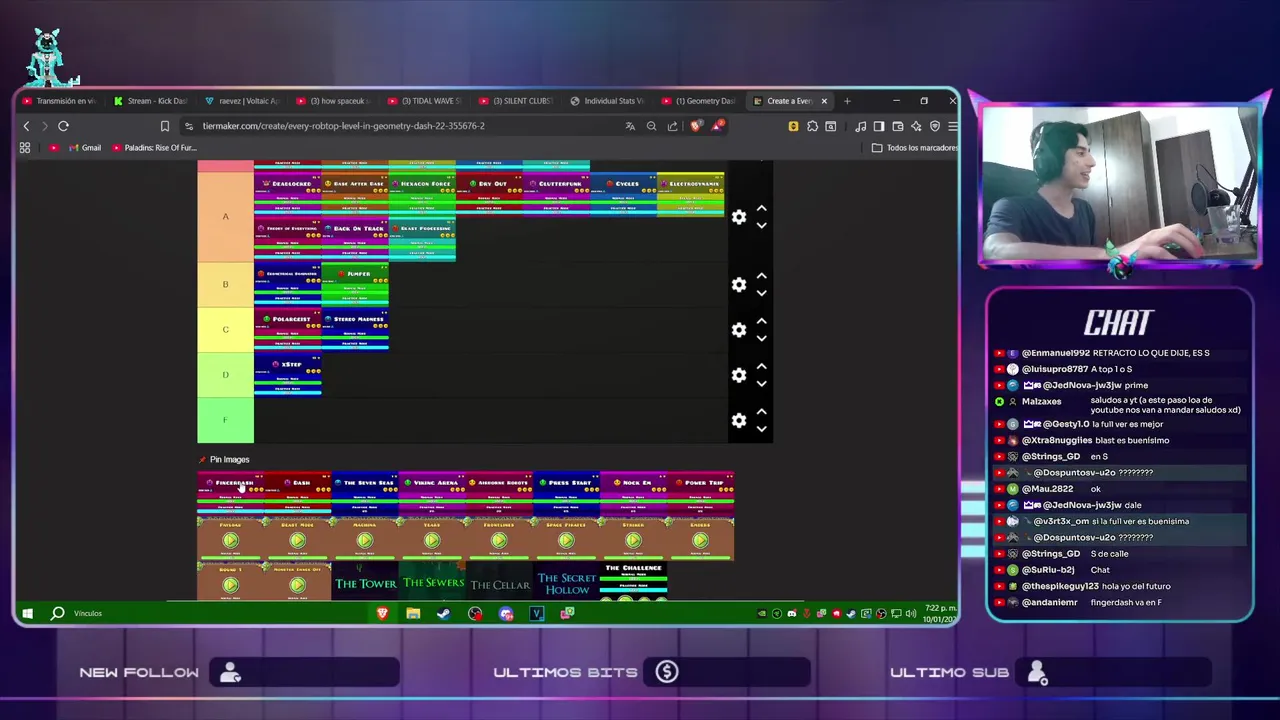1280x720 pixels.
Task: Switch to the TIDAL WAVE tab
Action: [424, 101]
